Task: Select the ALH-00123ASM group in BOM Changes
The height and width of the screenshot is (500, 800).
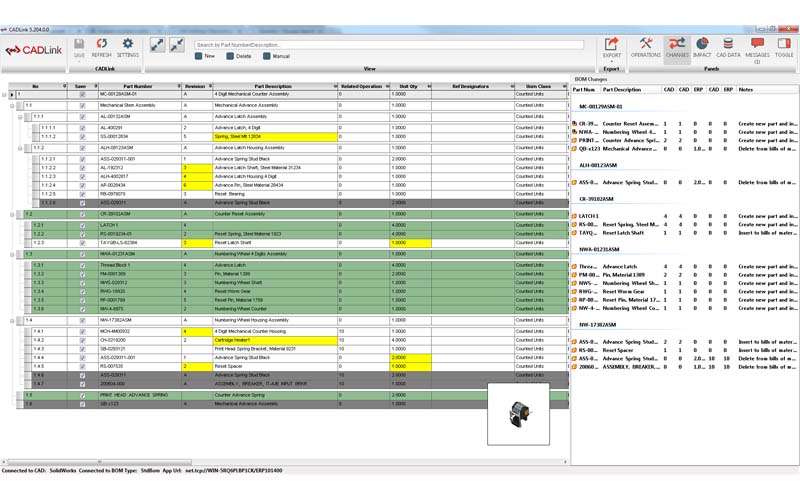Action: pyautogui.click(x=598, y=165)
